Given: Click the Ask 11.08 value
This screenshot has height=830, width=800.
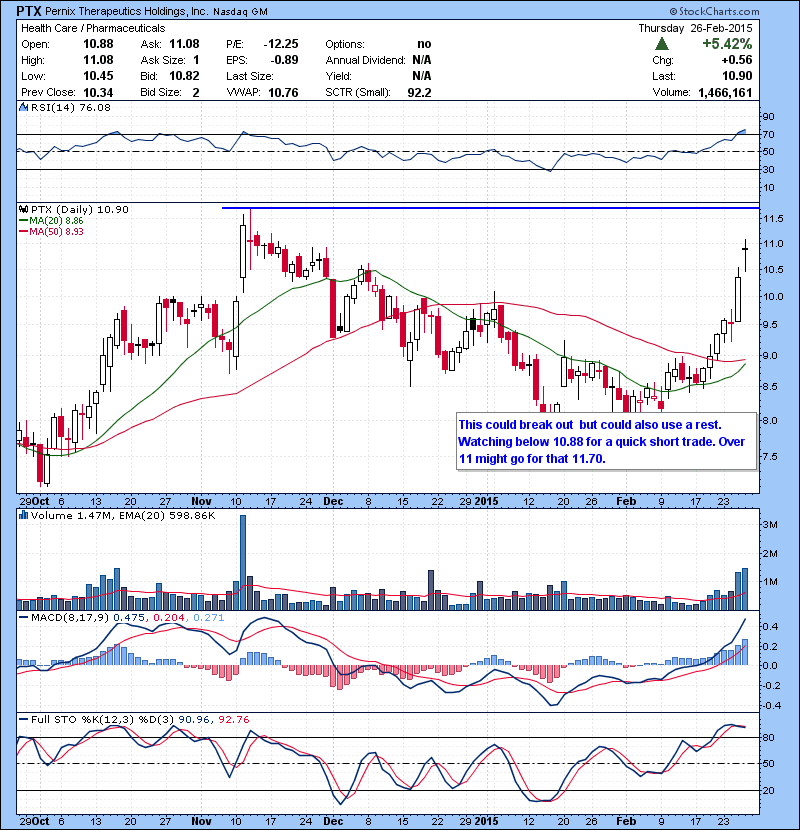Looking at the screenshot, I should (x=184, y=43).
